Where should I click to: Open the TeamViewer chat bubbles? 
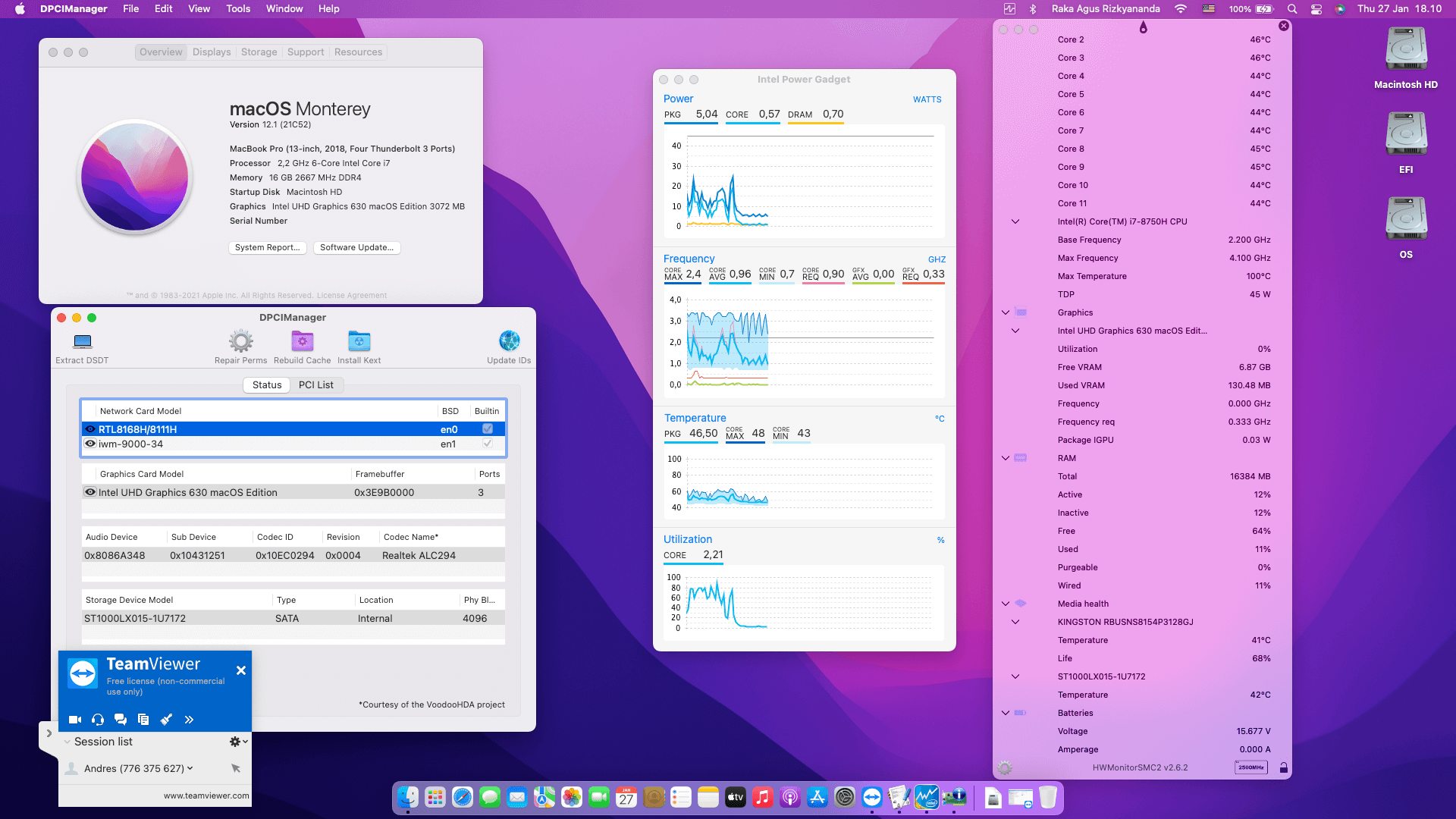pyautogui.click(x=121, y=720)
